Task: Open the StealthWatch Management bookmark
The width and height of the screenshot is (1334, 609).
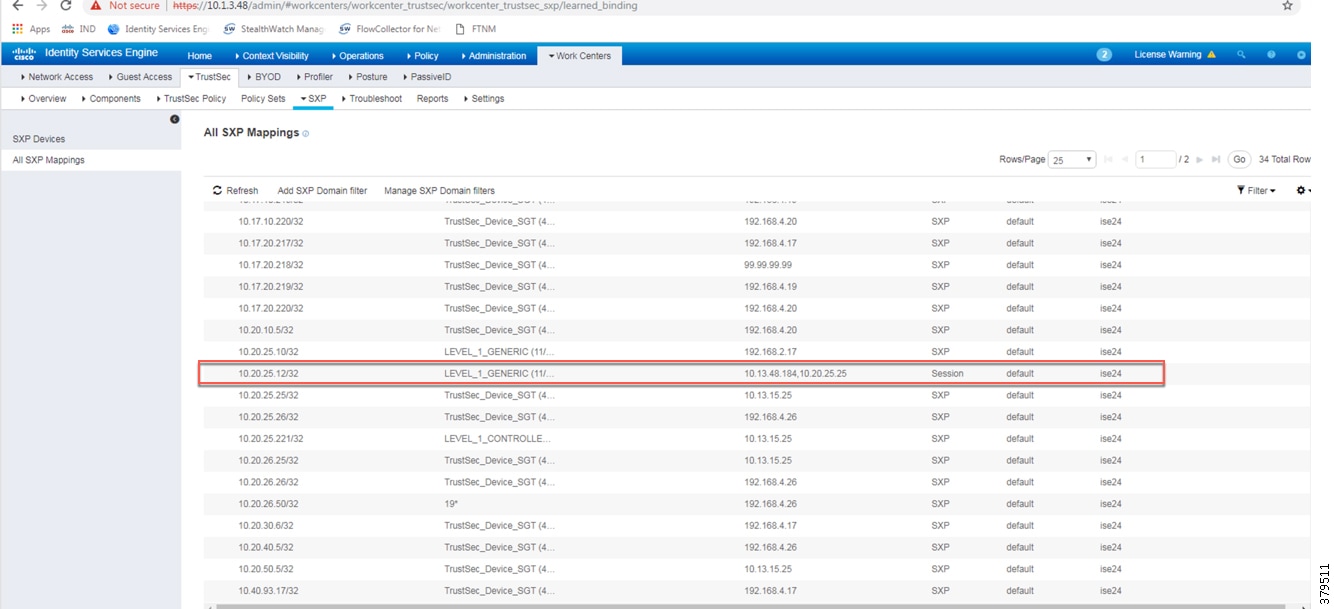Action: (x=275, y=29)
